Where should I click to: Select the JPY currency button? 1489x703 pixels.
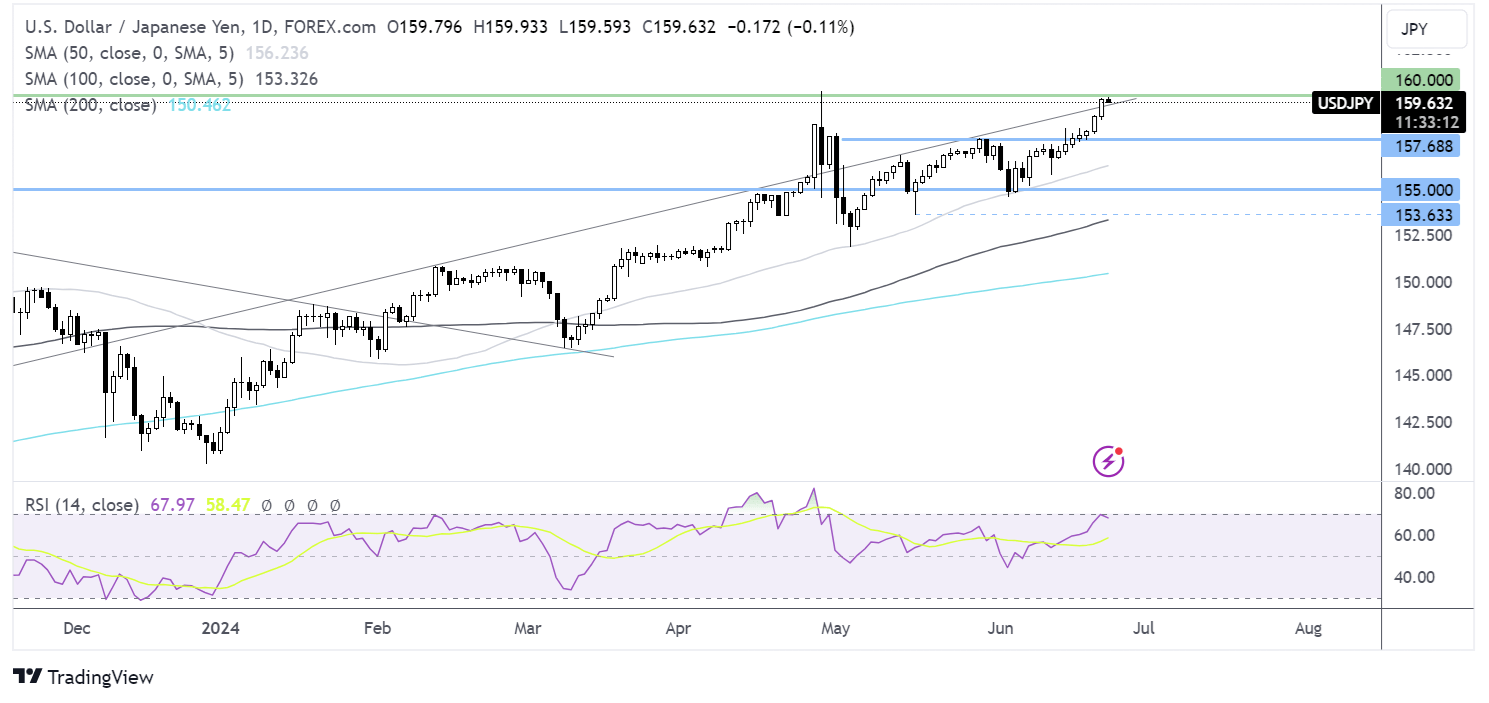click(x=1427, y=29)
